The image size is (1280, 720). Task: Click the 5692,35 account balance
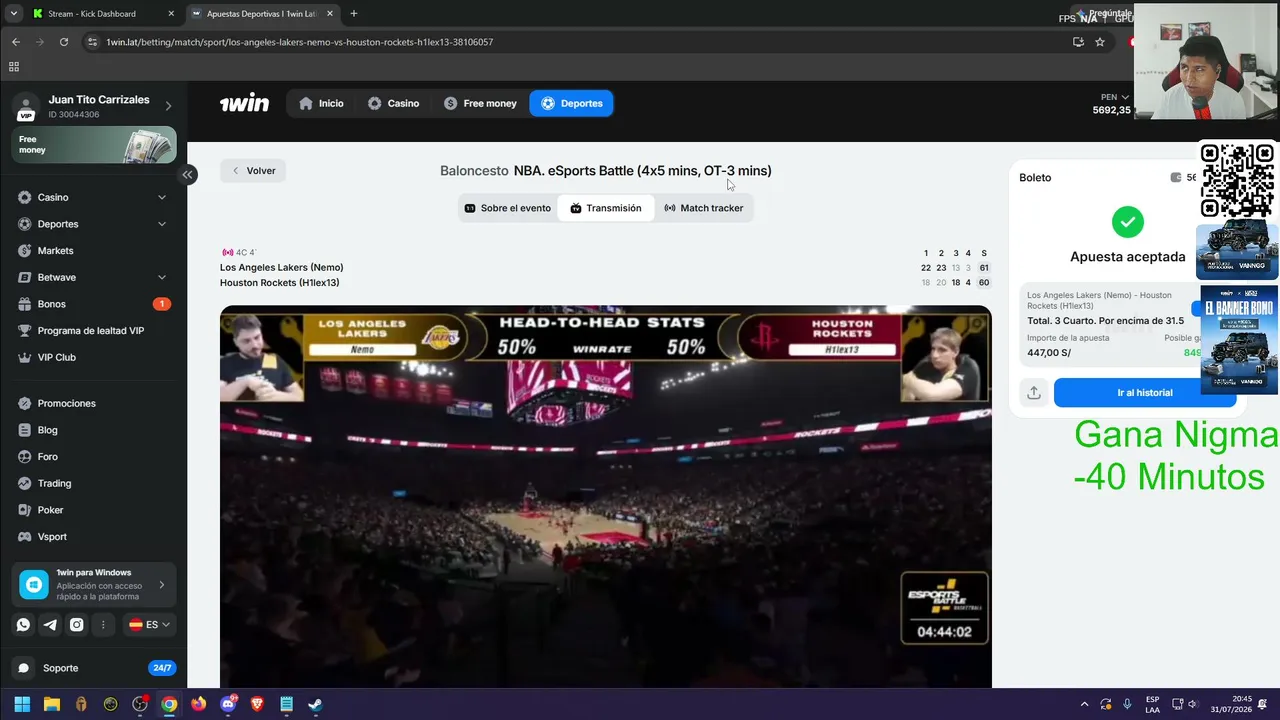pos(1112,110)
